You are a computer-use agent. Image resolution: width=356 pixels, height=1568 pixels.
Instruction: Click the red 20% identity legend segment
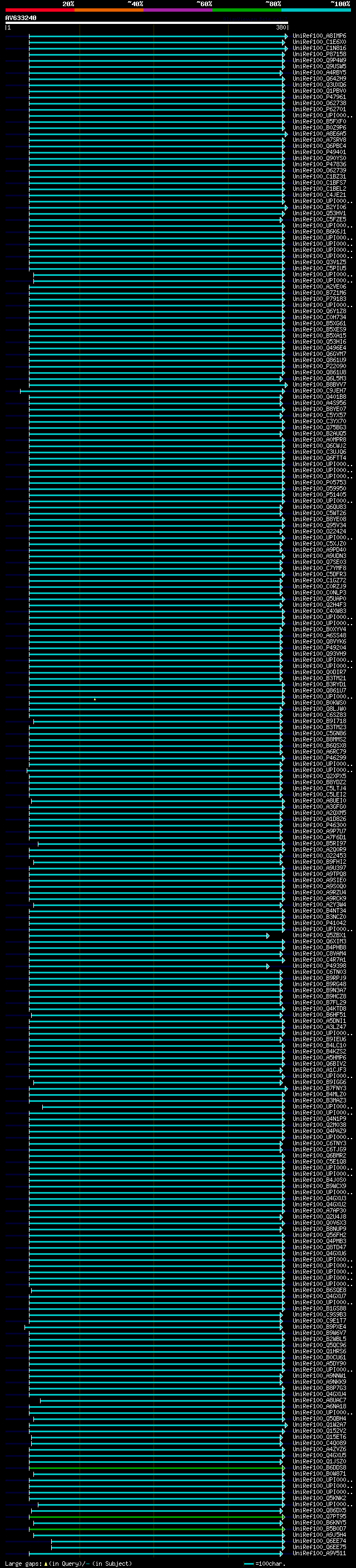click(x=39, y=10)
